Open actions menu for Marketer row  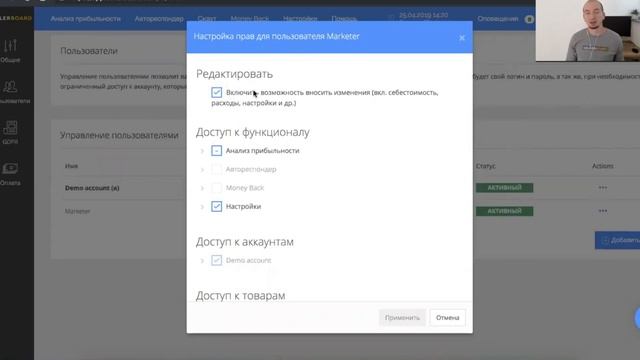click(602, 211)
